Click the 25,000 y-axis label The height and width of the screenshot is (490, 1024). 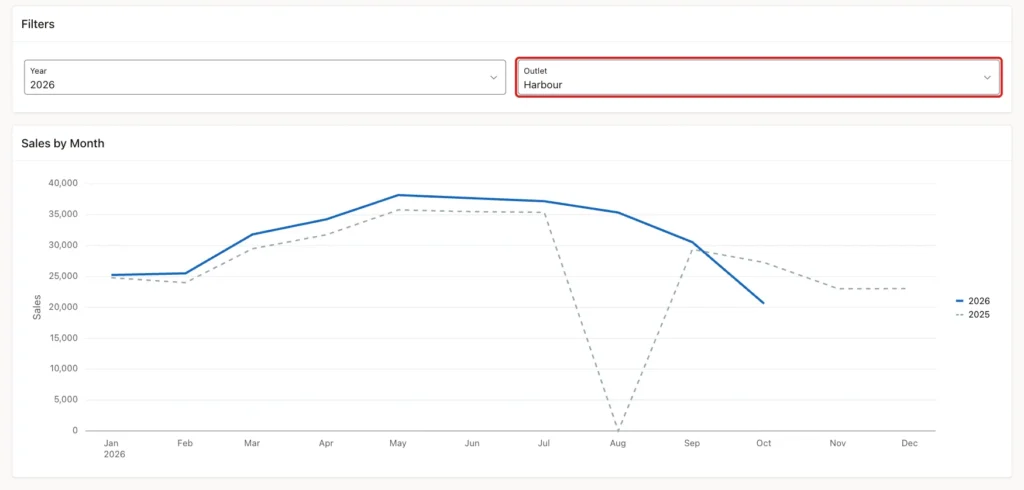tap(63, 276)
